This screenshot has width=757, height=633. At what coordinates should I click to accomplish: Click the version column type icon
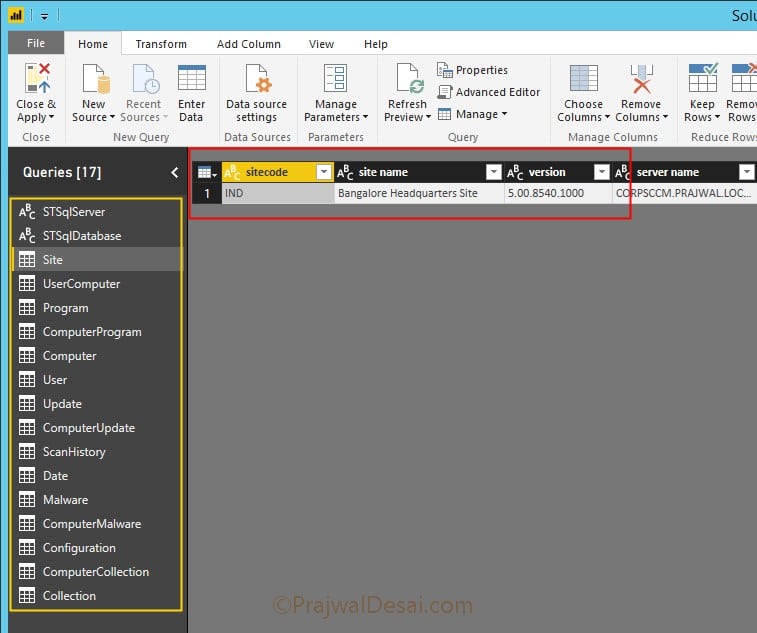[515, 172]
